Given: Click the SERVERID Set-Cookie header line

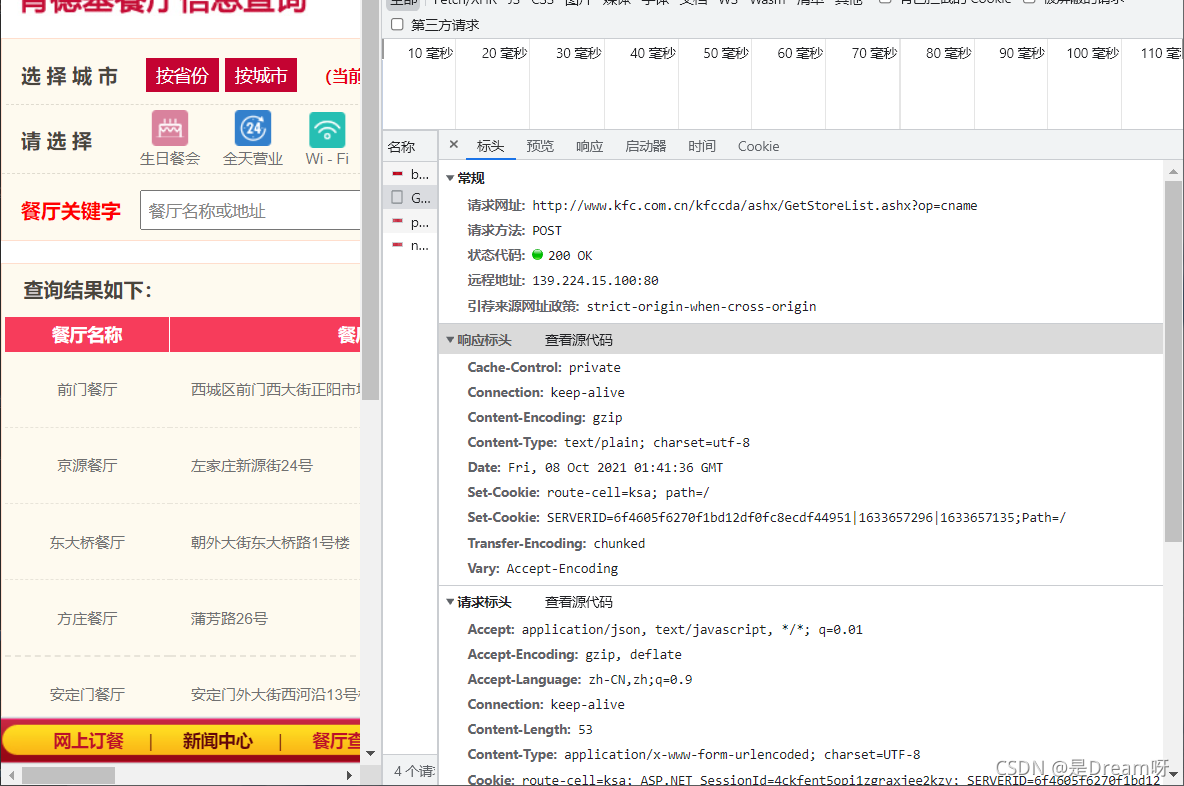Looking at the screenshot, I should click(x=766, y=517).
